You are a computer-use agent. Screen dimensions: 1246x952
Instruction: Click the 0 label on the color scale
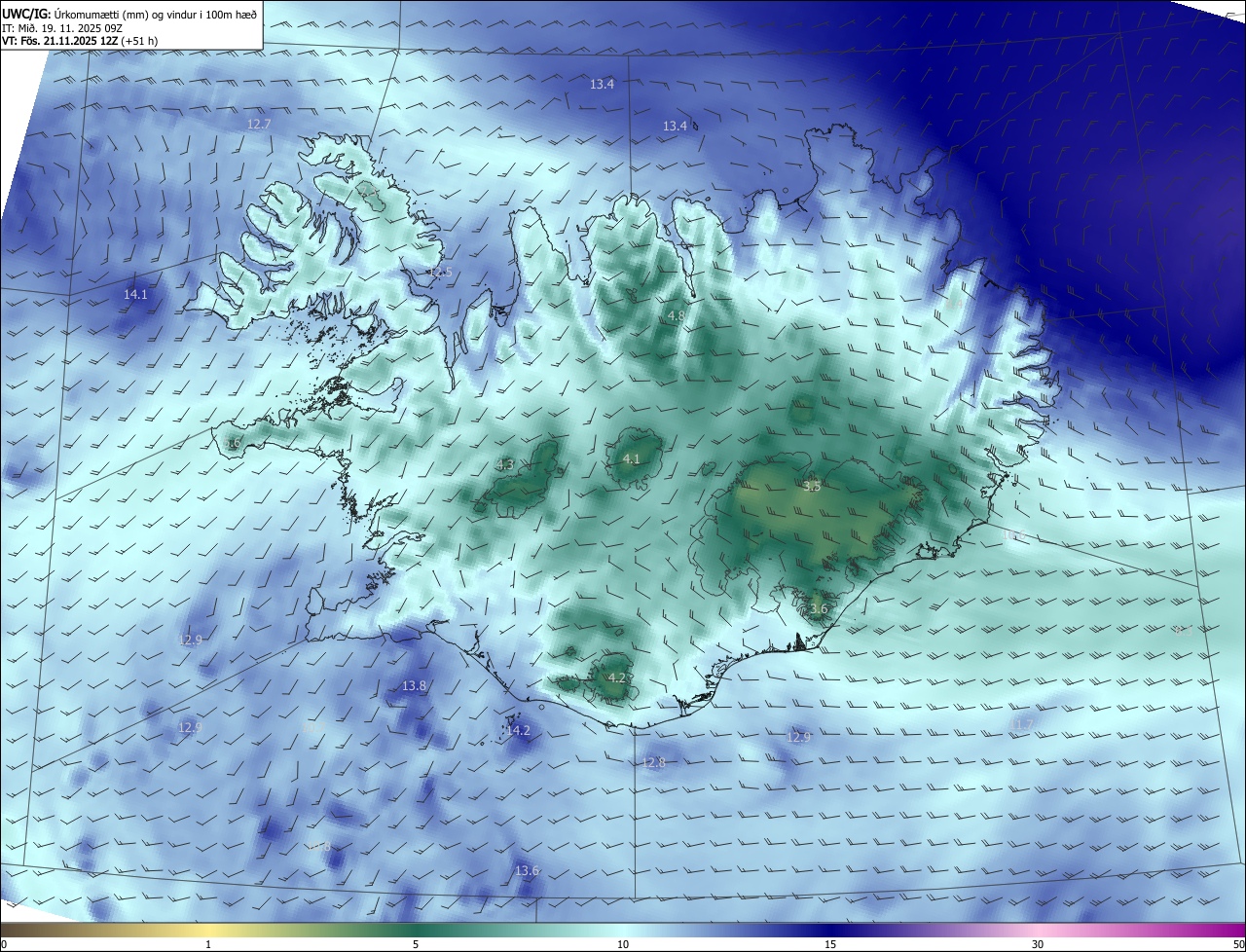(x=4, y=944)
